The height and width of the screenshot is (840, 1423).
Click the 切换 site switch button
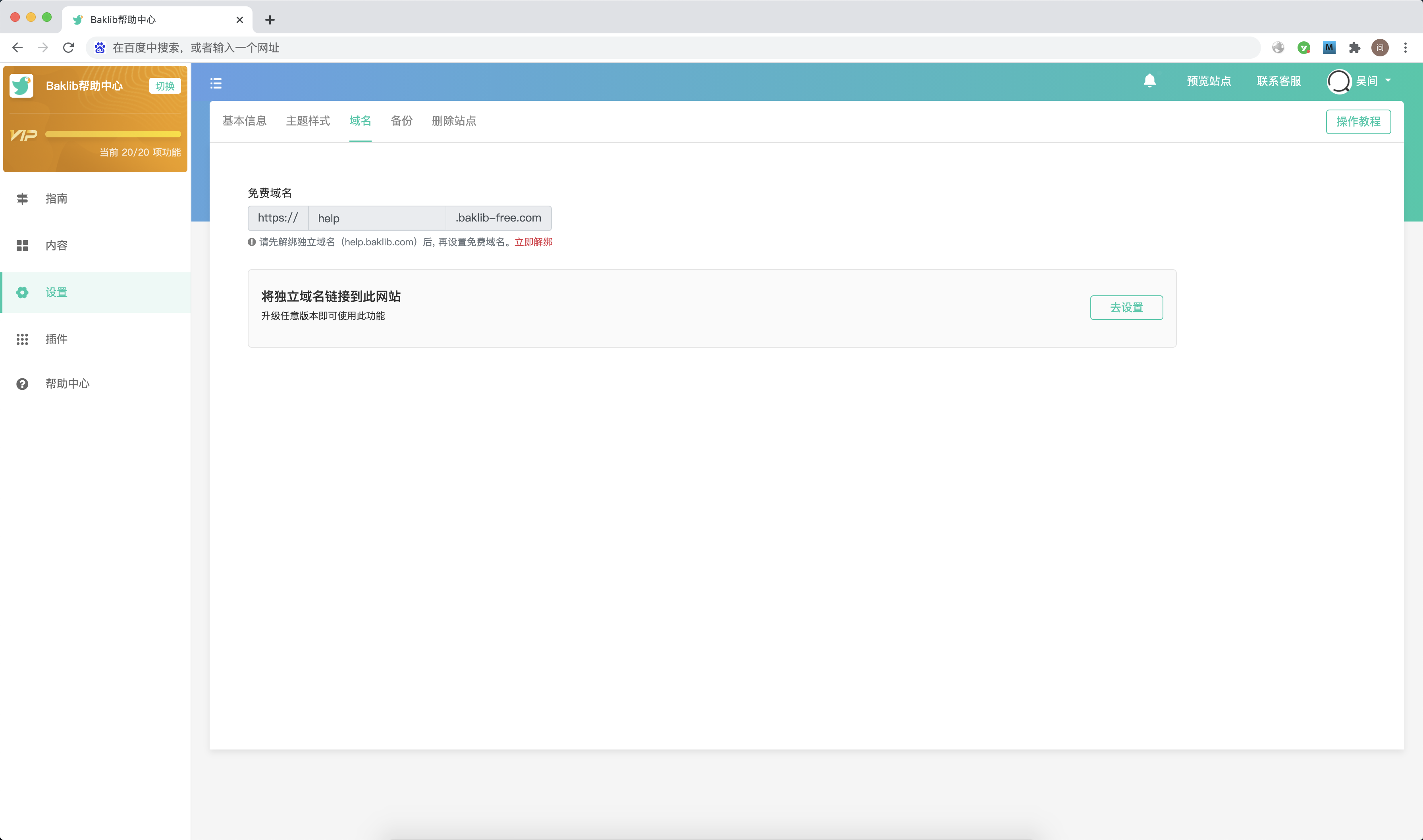tap(165, 86)
